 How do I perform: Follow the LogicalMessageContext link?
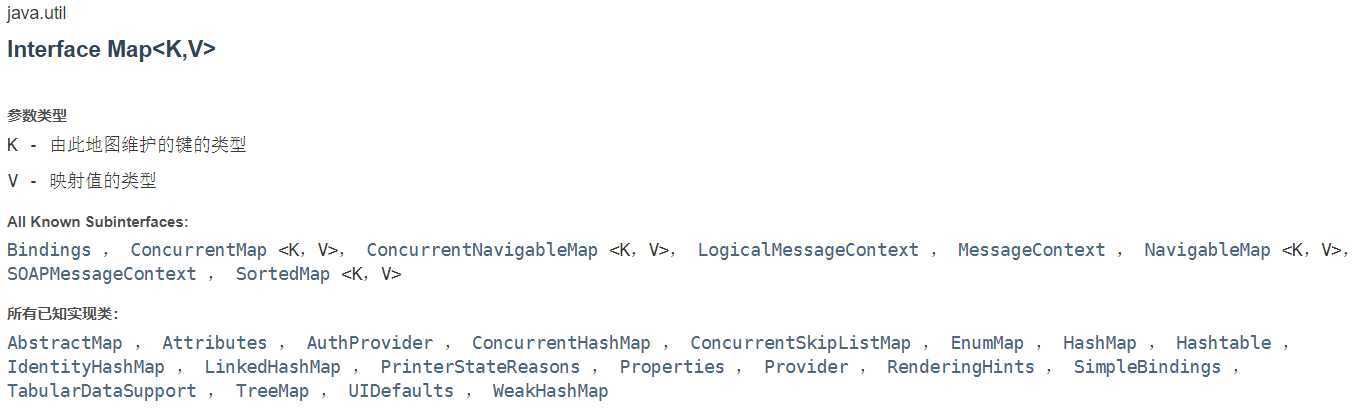click(807, 250)
